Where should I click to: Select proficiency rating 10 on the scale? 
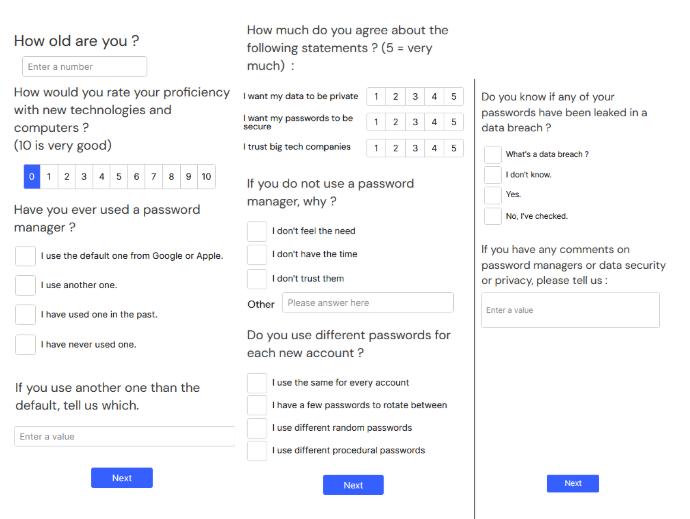pos(206,177)
